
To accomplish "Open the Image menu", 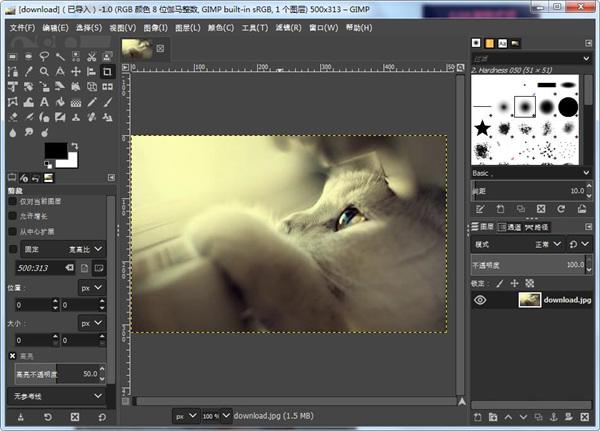I will click(x=155, y=28).
